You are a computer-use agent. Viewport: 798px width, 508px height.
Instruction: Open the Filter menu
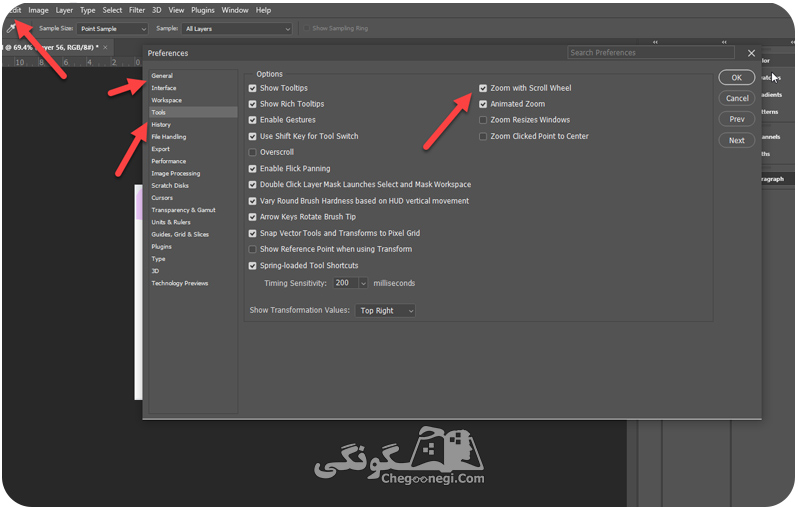pos(137,10)
